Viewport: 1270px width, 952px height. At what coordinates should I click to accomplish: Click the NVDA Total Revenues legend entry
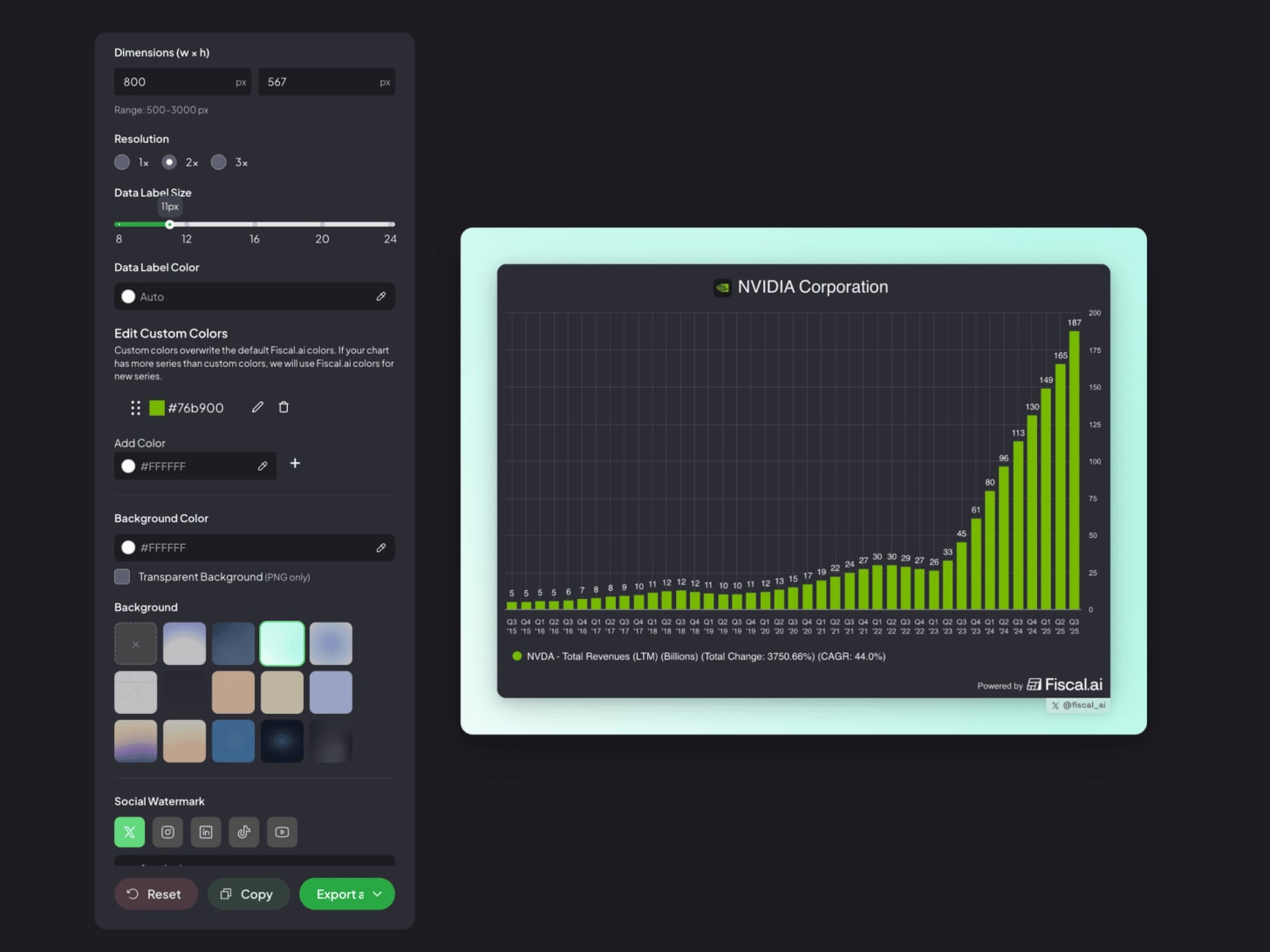[x=699, y=656]
